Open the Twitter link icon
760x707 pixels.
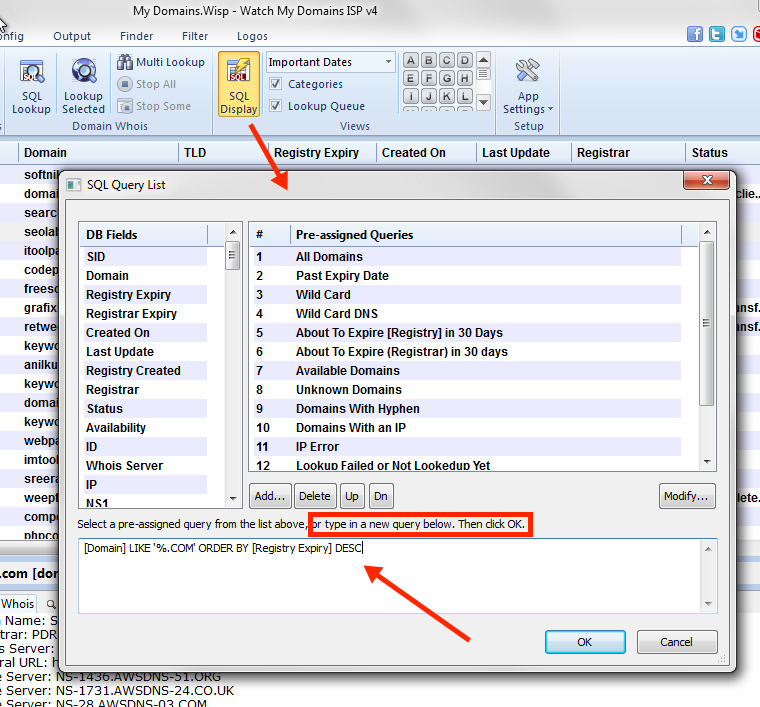tap(716, 34)
